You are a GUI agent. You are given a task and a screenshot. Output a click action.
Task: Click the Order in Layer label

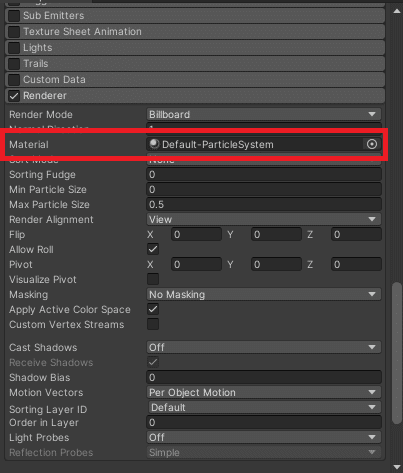[x=44, y=422]
